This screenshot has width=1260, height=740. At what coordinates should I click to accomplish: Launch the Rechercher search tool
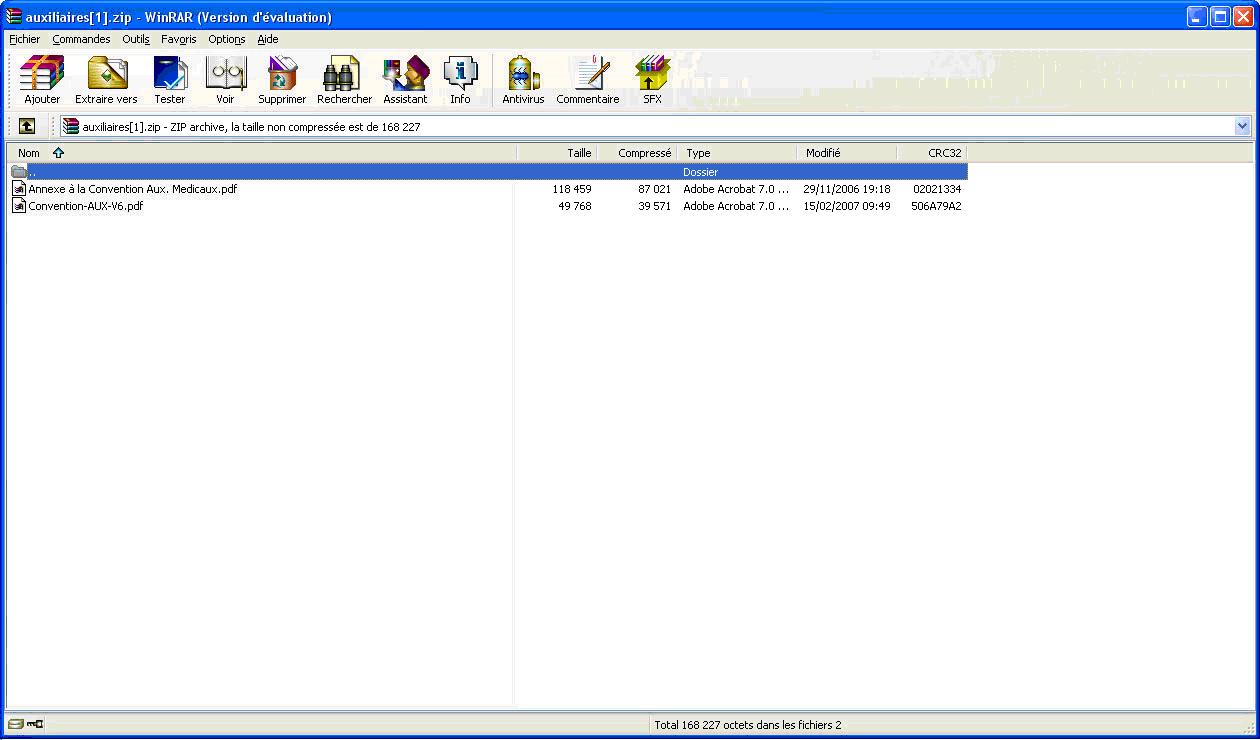344,80
